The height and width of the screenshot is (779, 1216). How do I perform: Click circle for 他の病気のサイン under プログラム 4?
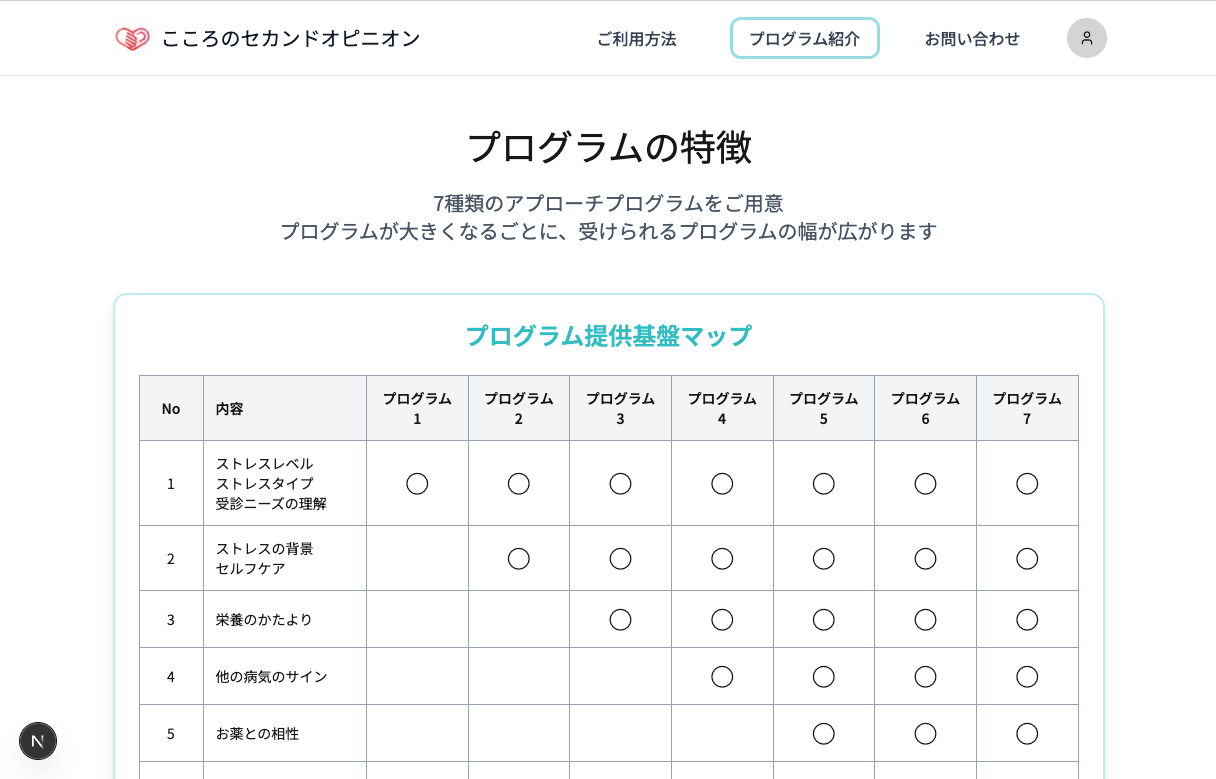(722, 677)
